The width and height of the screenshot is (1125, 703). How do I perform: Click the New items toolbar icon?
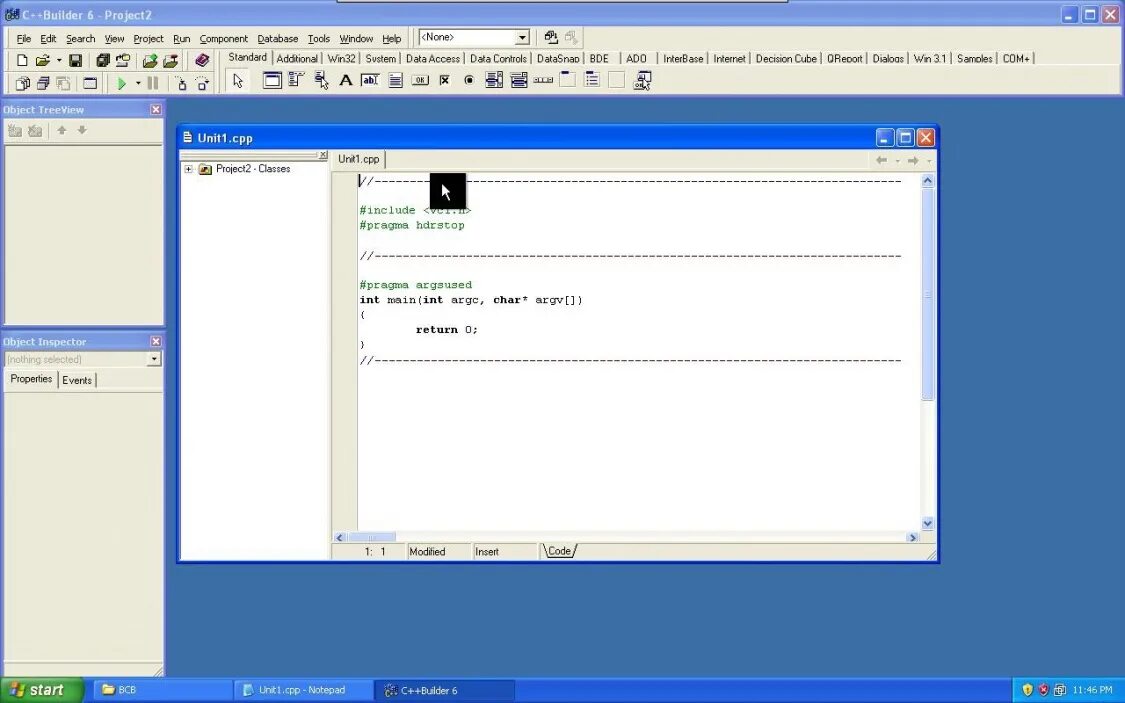click(22, 61)
